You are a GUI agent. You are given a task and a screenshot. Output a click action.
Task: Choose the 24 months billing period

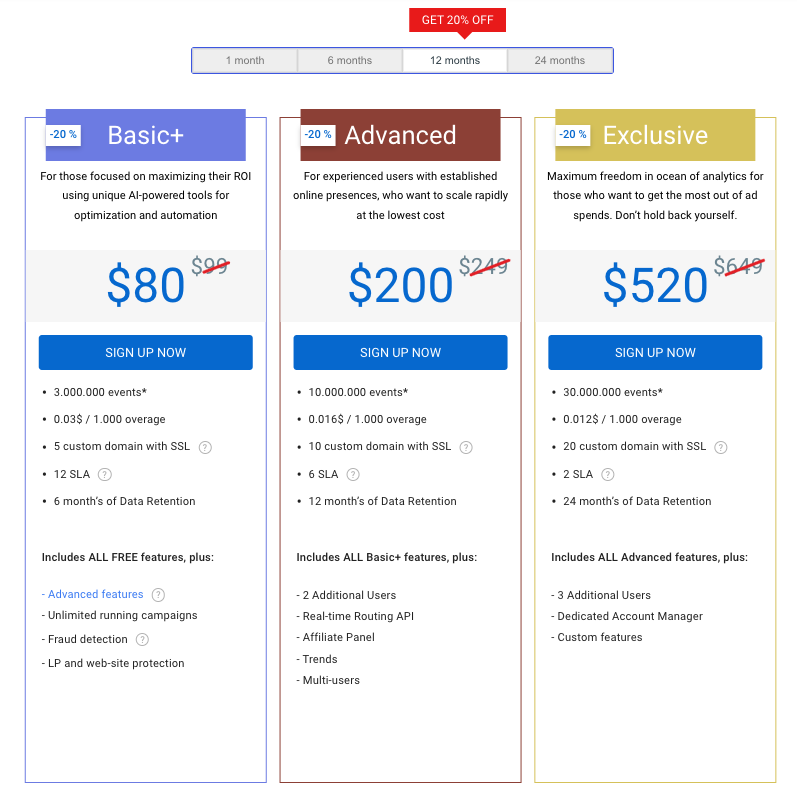(x=560, y=61)
